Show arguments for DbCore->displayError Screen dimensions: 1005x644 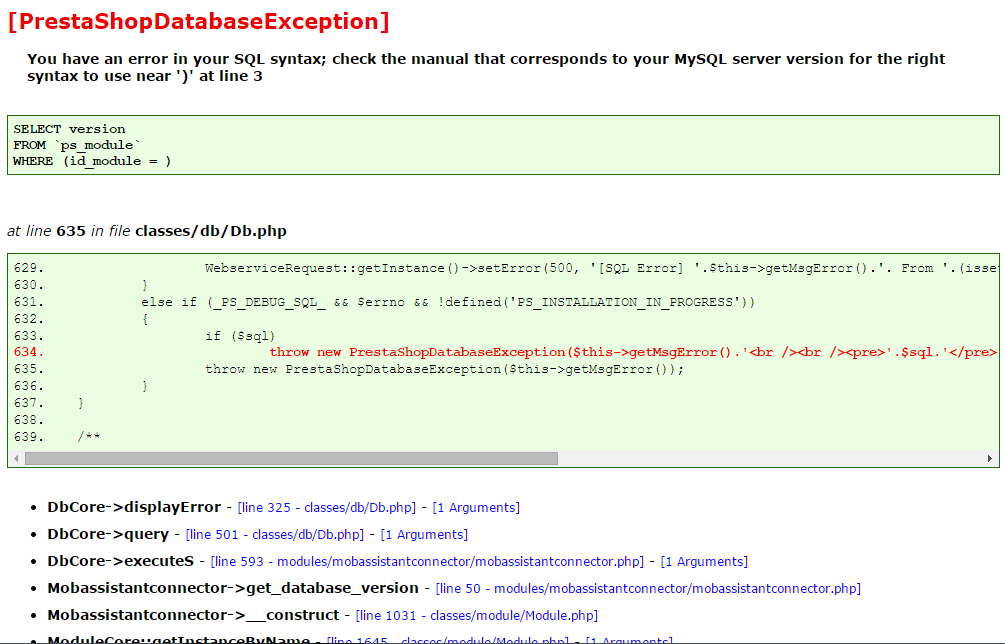(476, 508)
